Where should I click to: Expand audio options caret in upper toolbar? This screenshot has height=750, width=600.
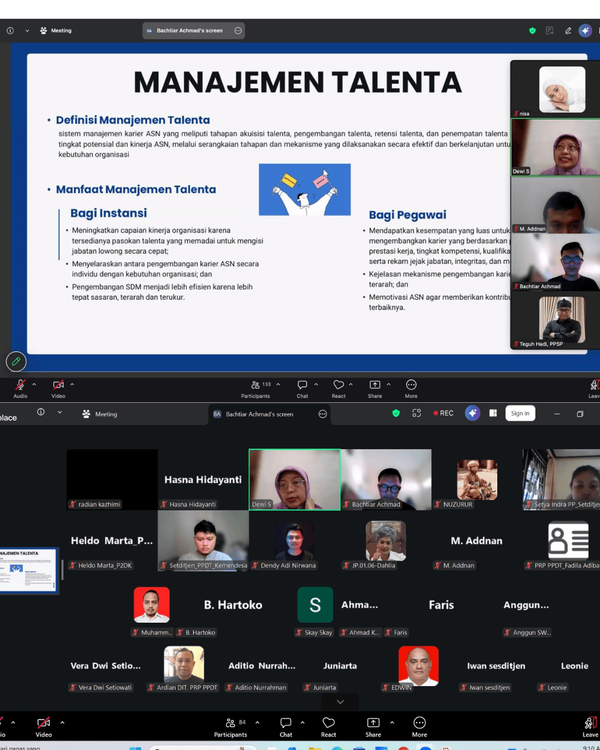34,384
